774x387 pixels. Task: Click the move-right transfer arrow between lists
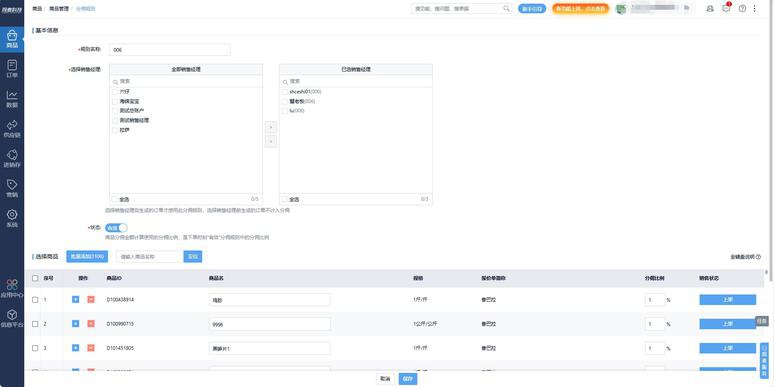point(271,127)
